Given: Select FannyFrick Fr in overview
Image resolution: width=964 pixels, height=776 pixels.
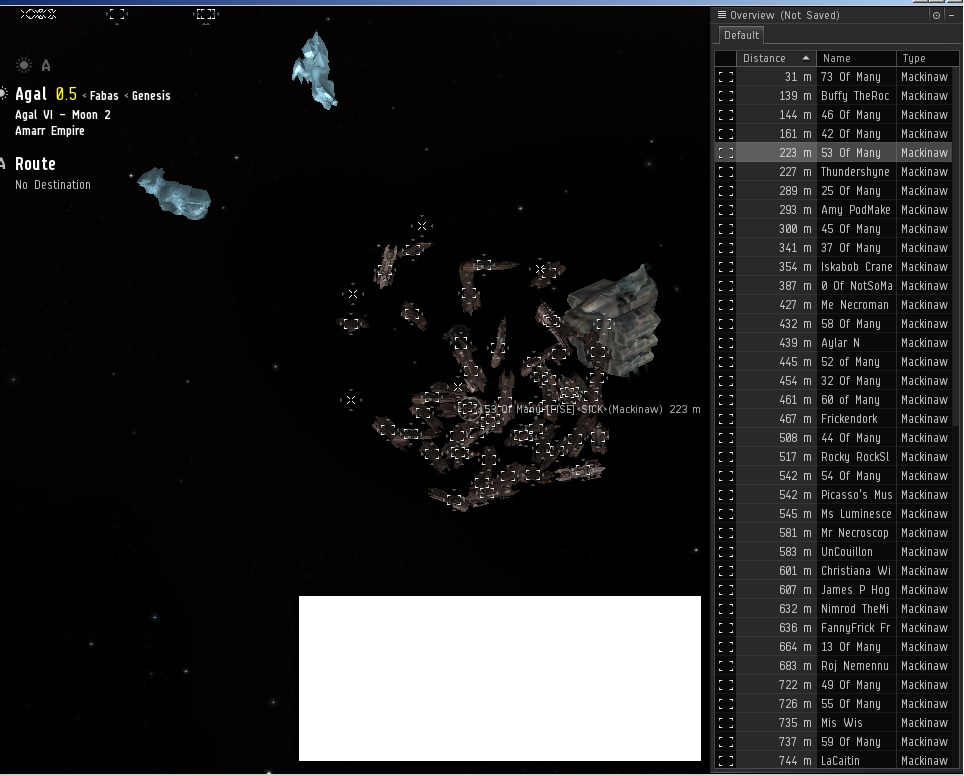Looking at the screenshot, I should [833, 628].
